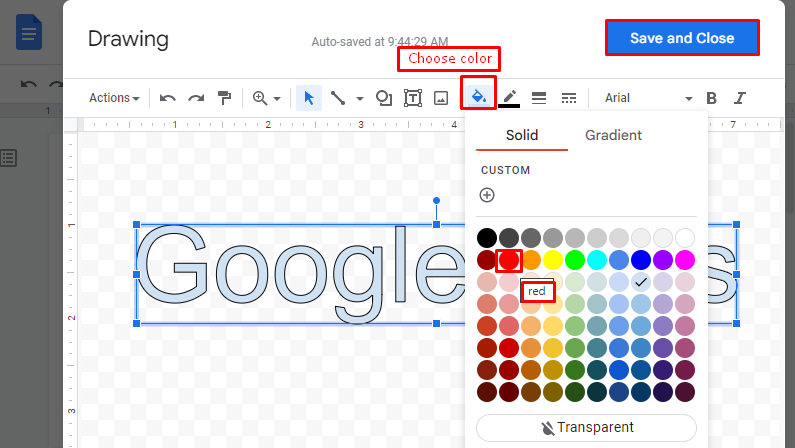Toggle Italic formatting
Image resolution: width=795 pixels, height=448 pixels.
[740, 98]
